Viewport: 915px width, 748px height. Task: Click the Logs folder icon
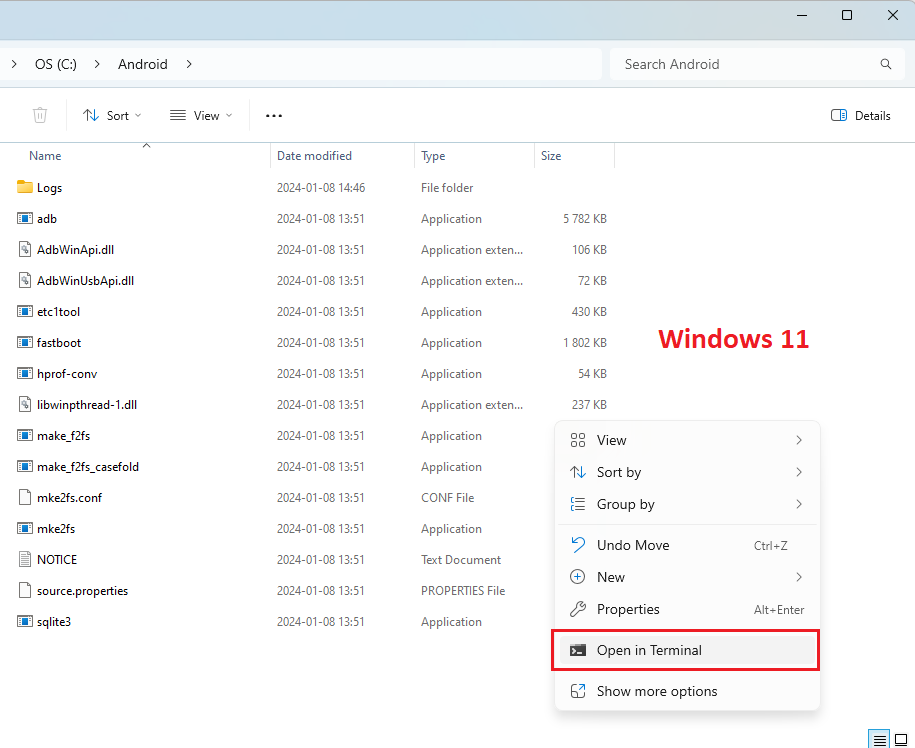click(25, 187)
